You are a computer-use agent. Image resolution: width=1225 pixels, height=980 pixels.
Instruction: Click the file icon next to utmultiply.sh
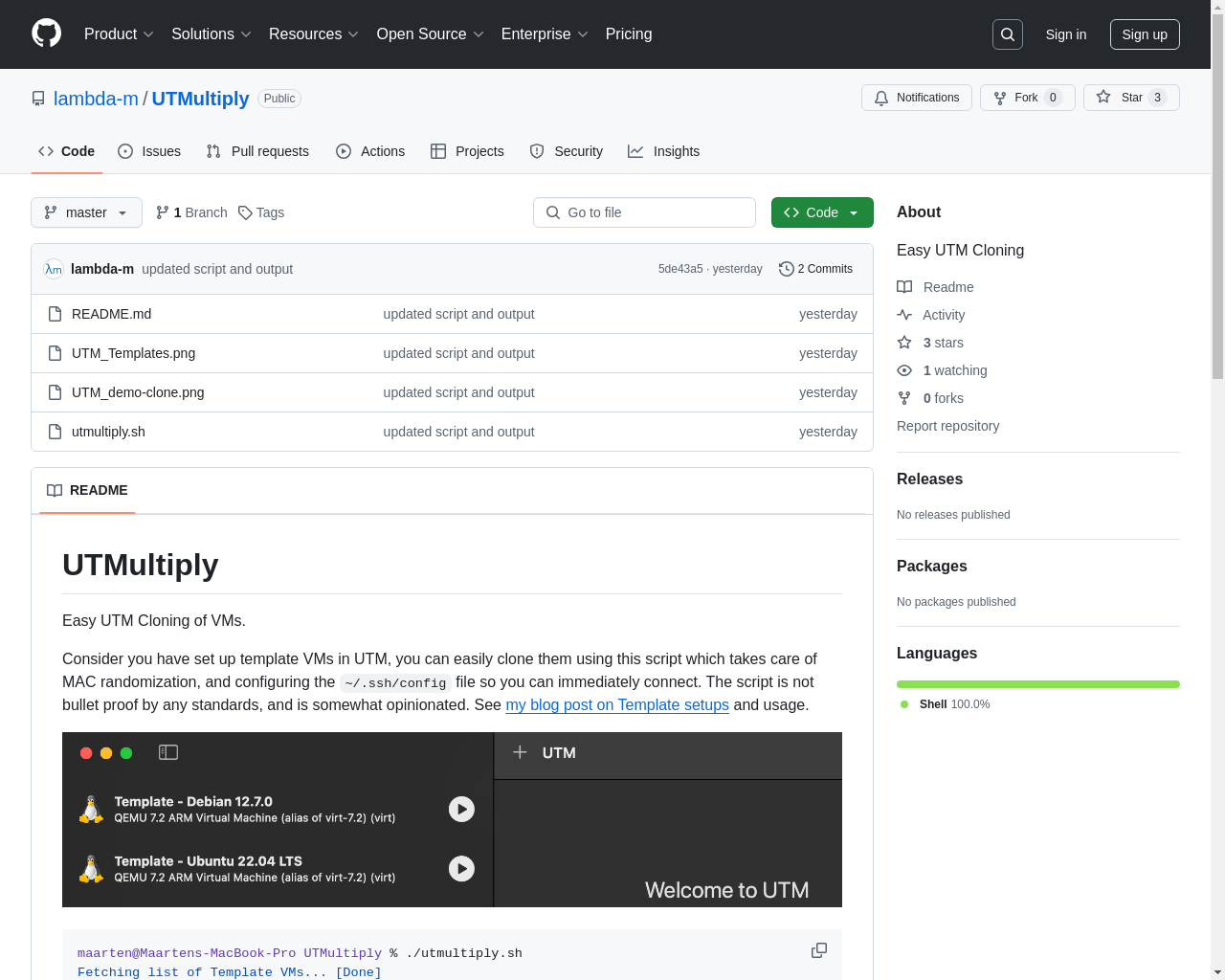coord(55,432)
